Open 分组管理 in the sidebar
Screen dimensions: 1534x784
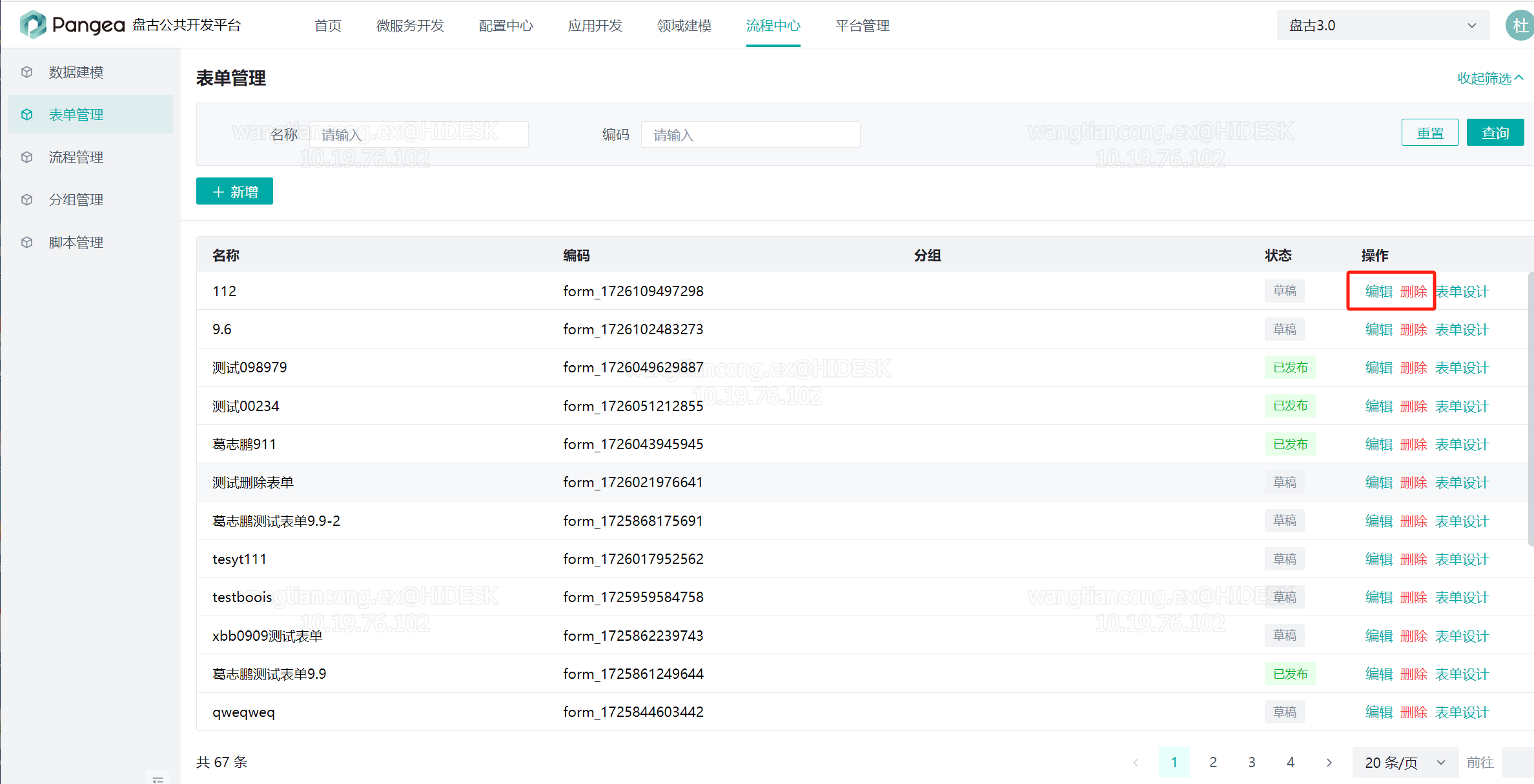tap(91, 199)
